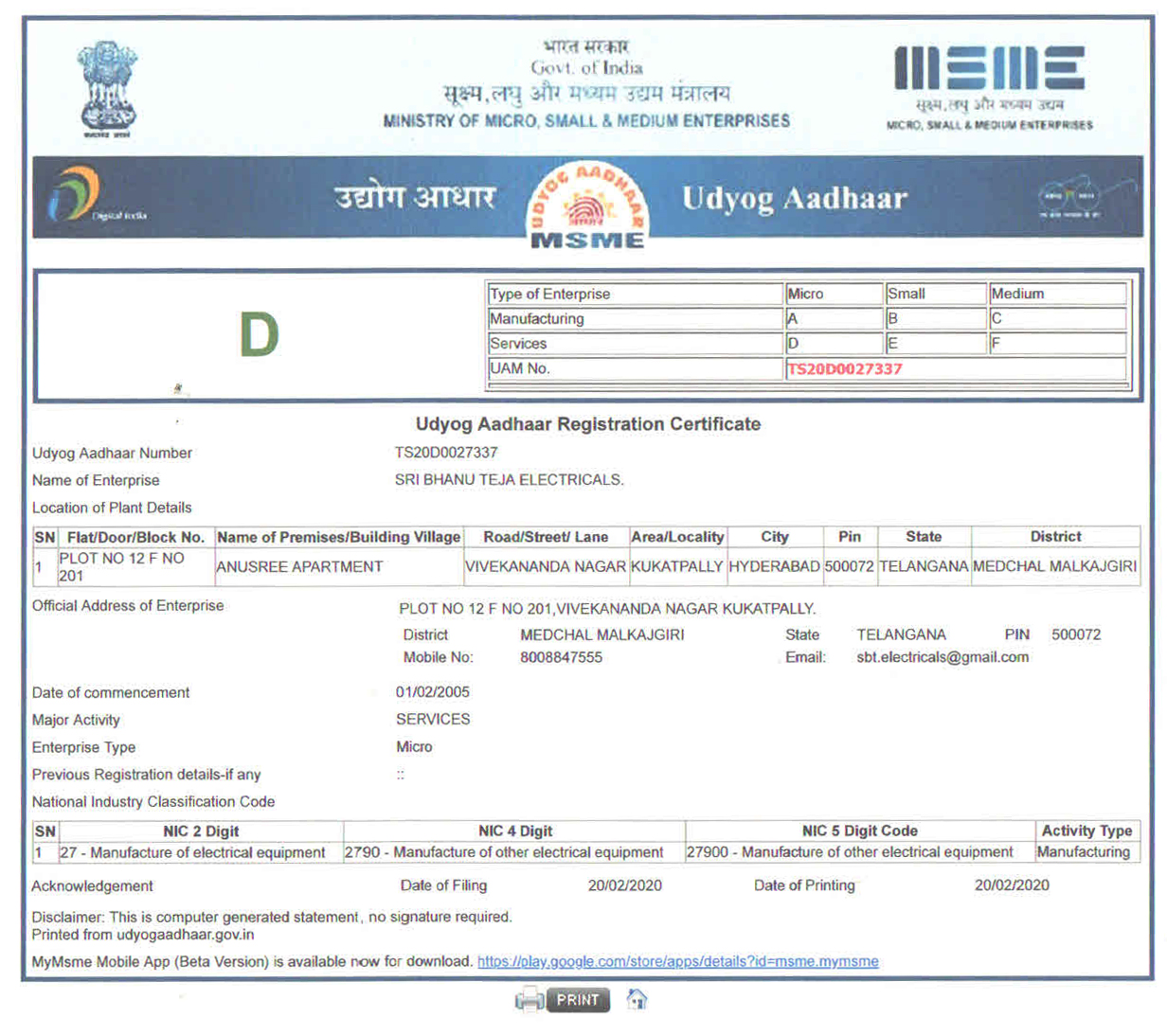Screen dimensions: 1167x1036
Task: Click the MSME logo at top right
Action: (989, 86)
